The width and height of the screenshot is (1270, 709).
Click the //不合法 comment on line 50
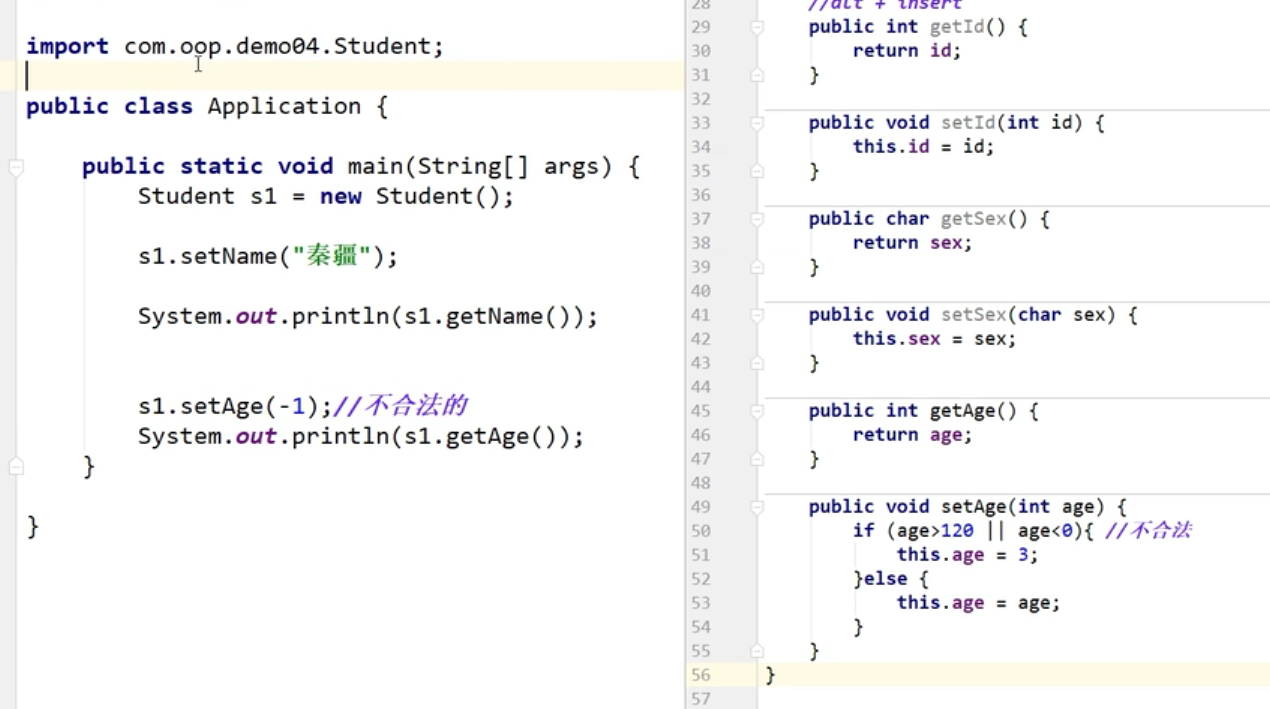click(x=1148, y=531)
